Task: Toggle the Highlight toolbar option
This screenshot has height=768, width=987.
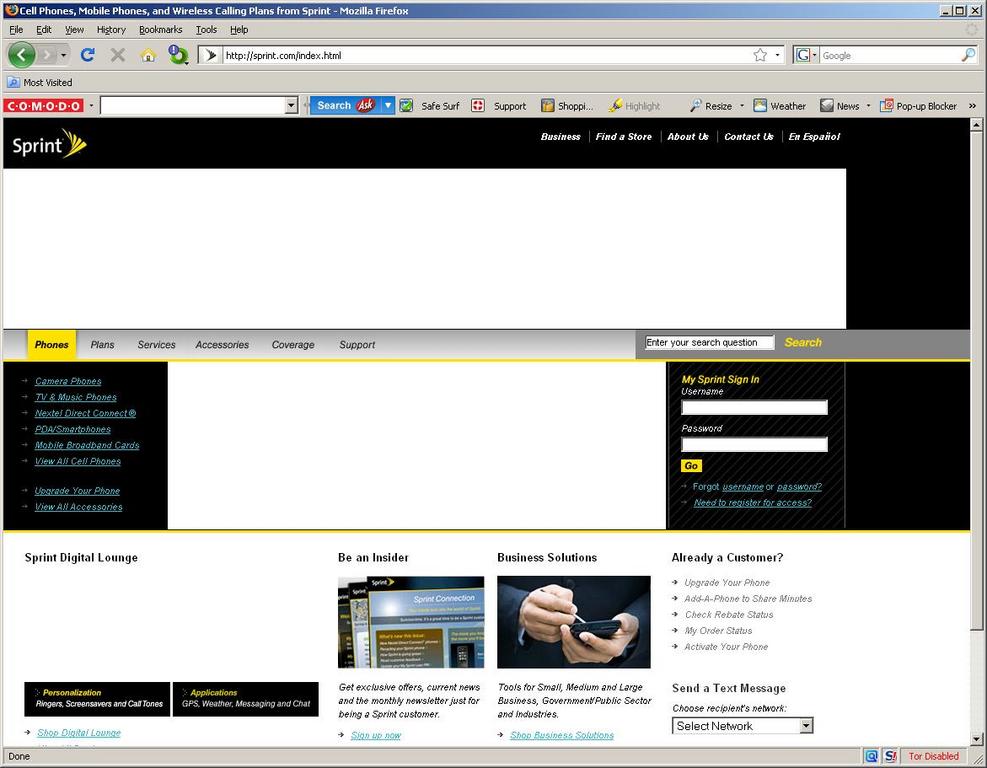Action: tap(634, 106)
